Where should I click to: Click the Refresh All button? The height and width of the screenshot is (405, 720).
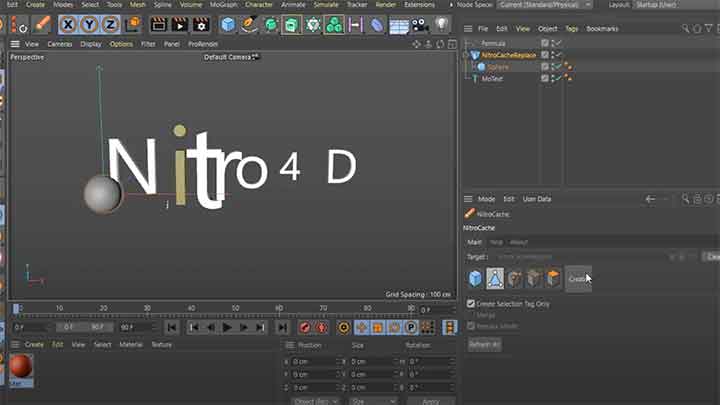coord(484,344)
